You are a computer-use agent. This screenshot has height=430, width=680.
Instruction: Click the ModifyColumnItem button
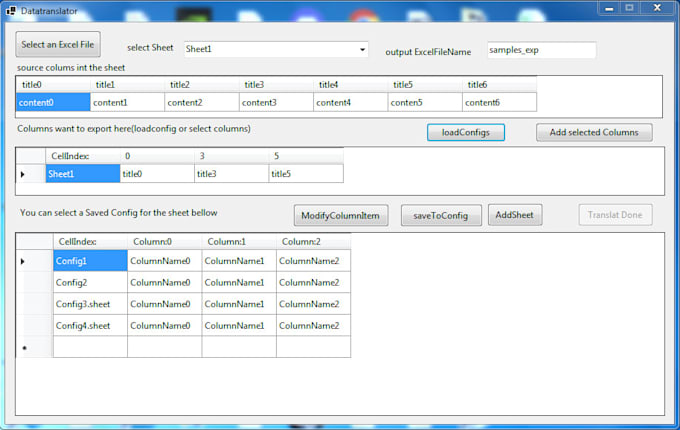click(x=341, y=215)
